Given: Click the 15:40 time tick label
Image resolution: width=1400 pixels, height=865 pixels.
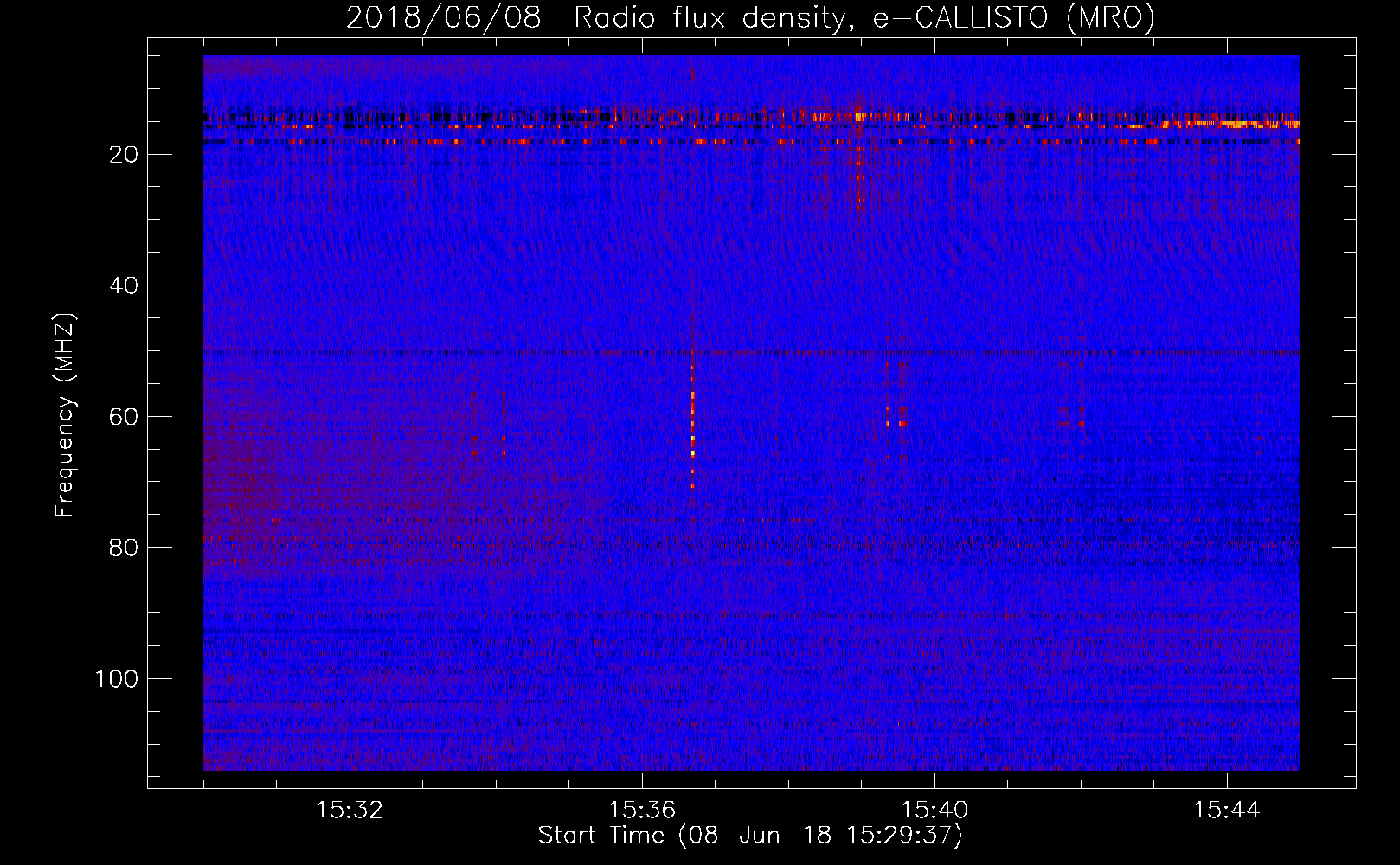Looking at the screenshot, I should tap(934, 811).
